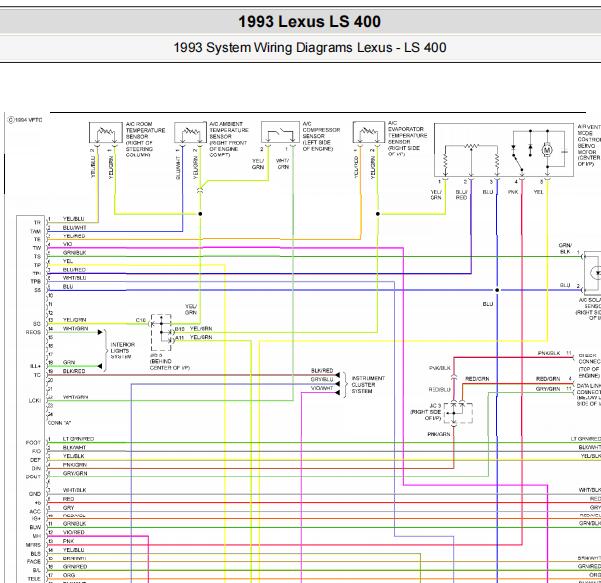Click the "VIO/RED" wire label
The height and width of the screenshot is (583, 601).
point(74,532)
